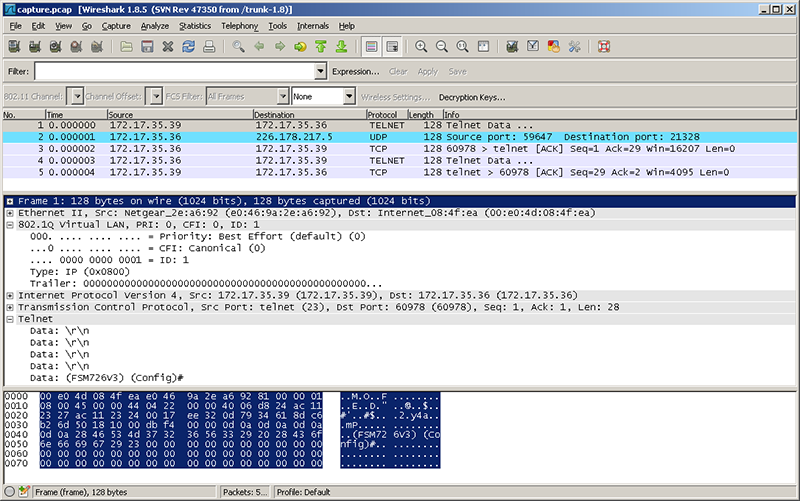Viewport: 800px width, 501px height.
Task: Click the filter Save button
Action: tap(457, 71)
